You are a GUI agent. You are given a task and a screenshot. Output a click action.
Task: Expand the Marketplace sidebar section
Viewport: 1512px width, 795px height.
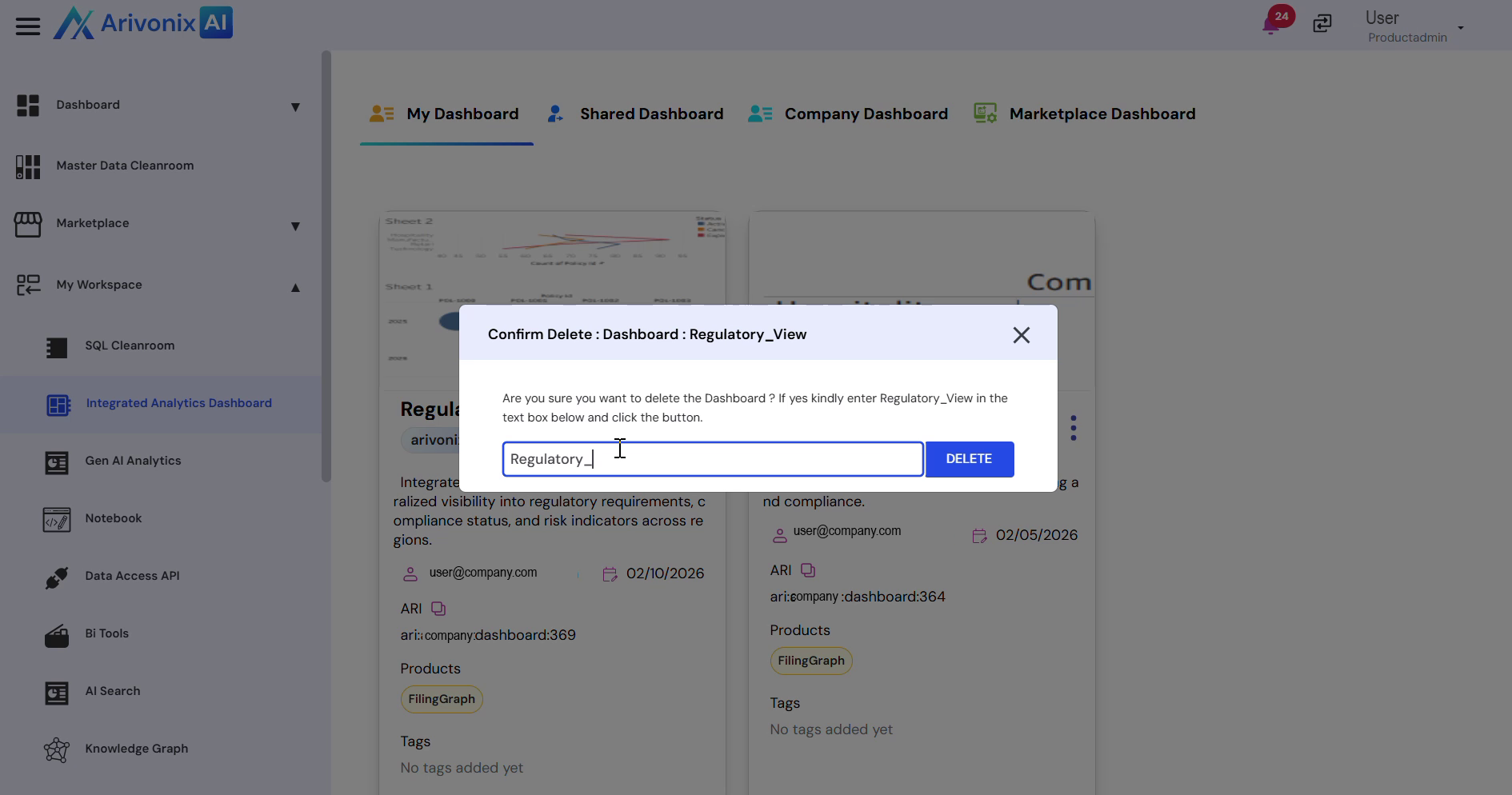coord(295,226)
